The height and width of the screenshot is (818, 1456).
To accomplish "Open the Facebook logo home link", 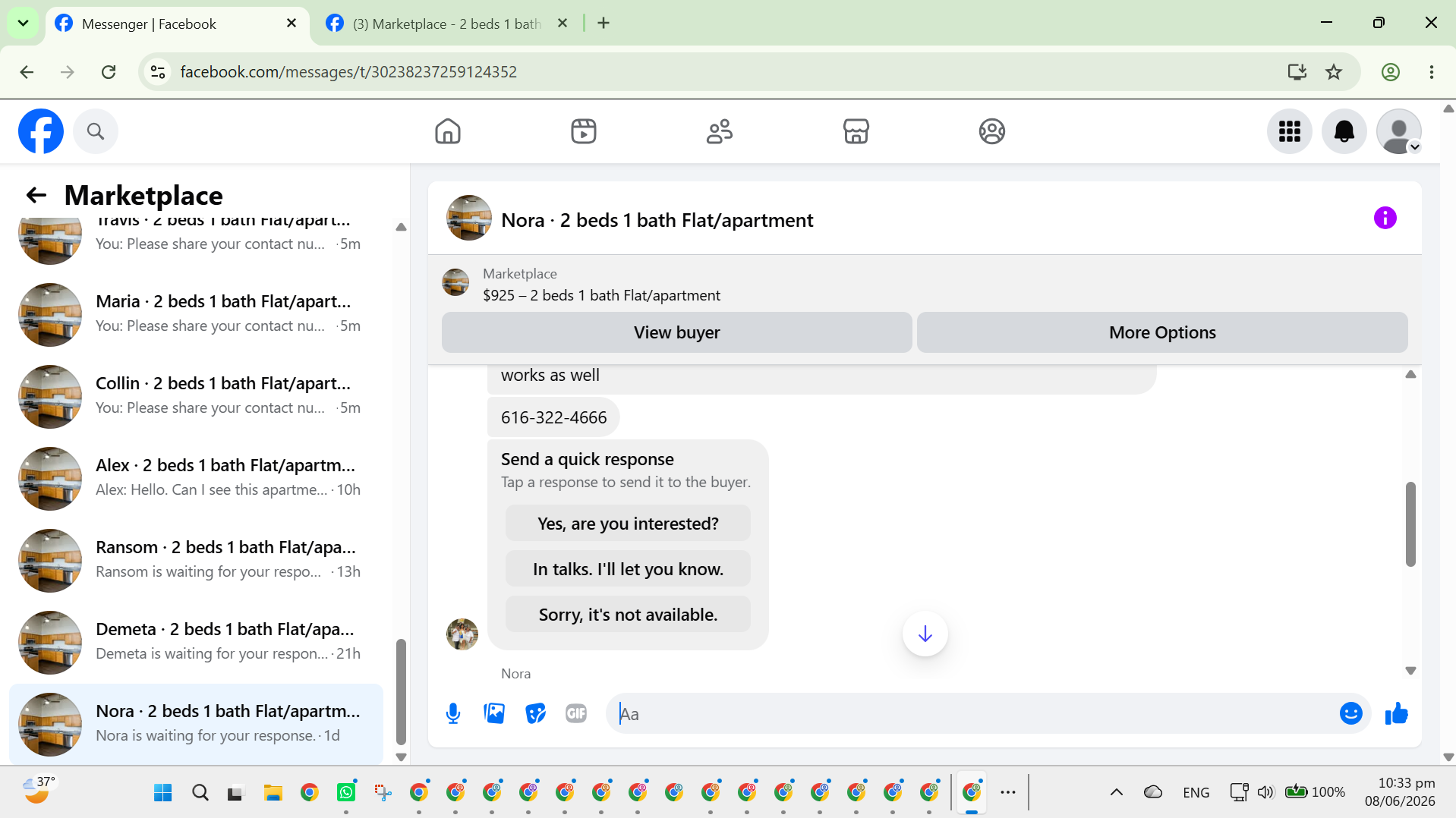I will (41, 131).
